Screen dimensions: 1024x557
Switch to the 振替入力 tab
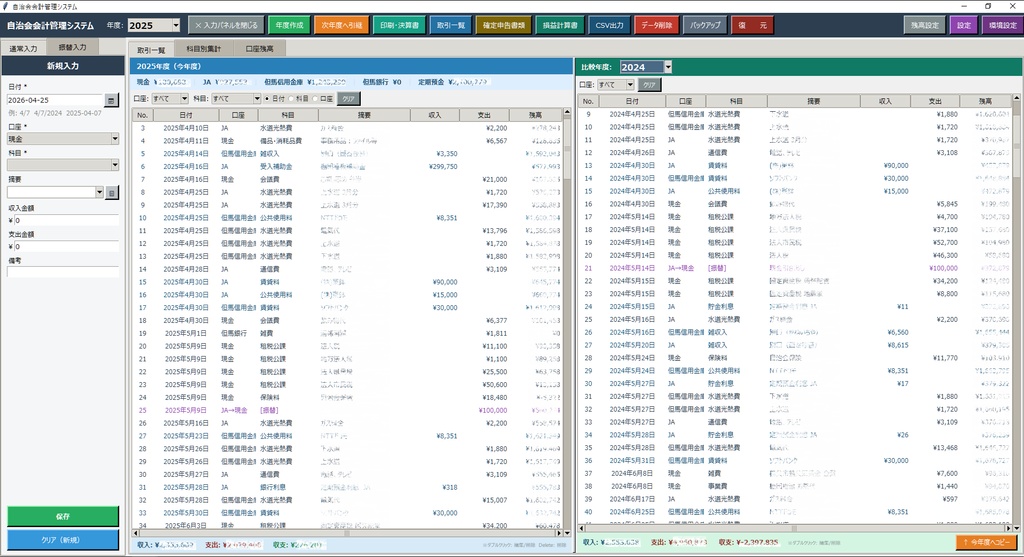[x=72, y=48]
